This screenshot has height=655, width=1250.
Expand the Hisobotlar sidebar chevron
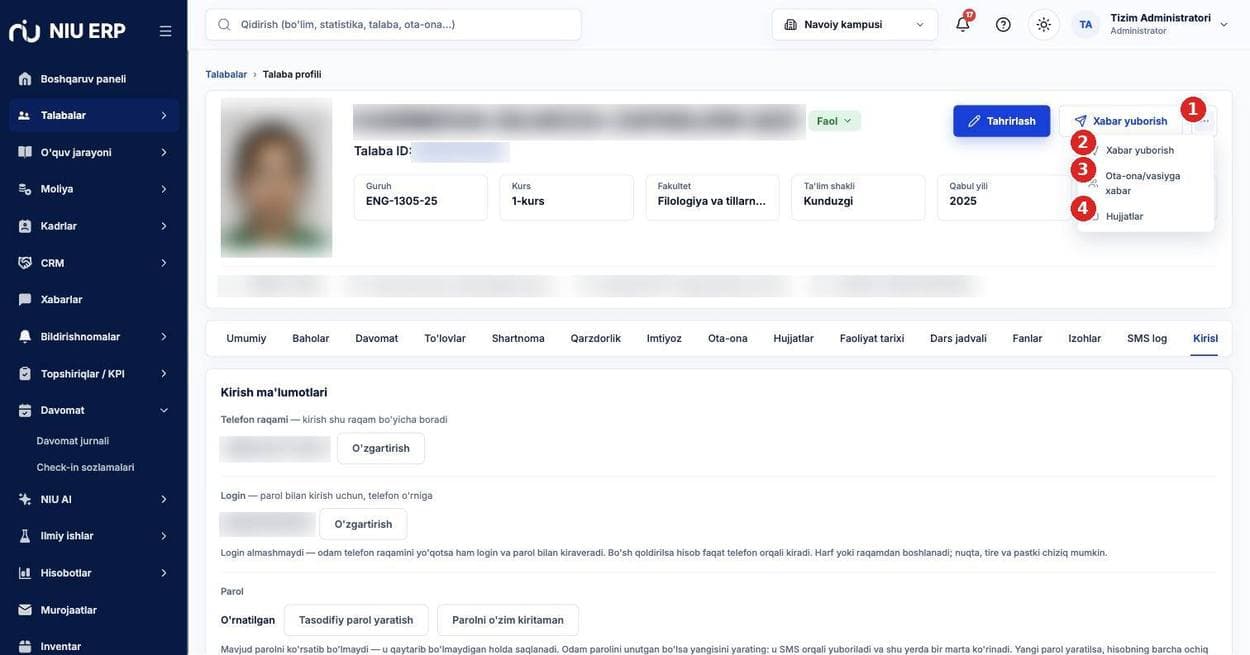164,573
